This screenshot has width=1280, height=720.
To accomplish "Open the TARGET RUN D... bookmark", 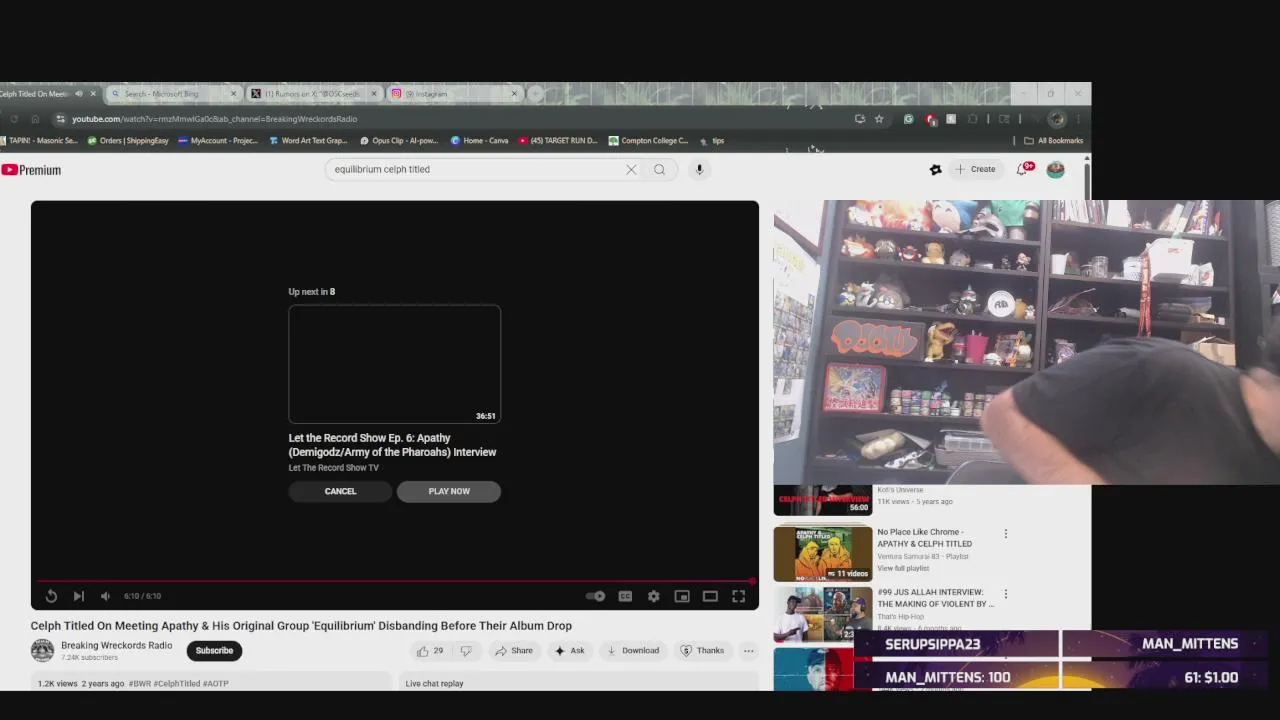I will (558, 141).
